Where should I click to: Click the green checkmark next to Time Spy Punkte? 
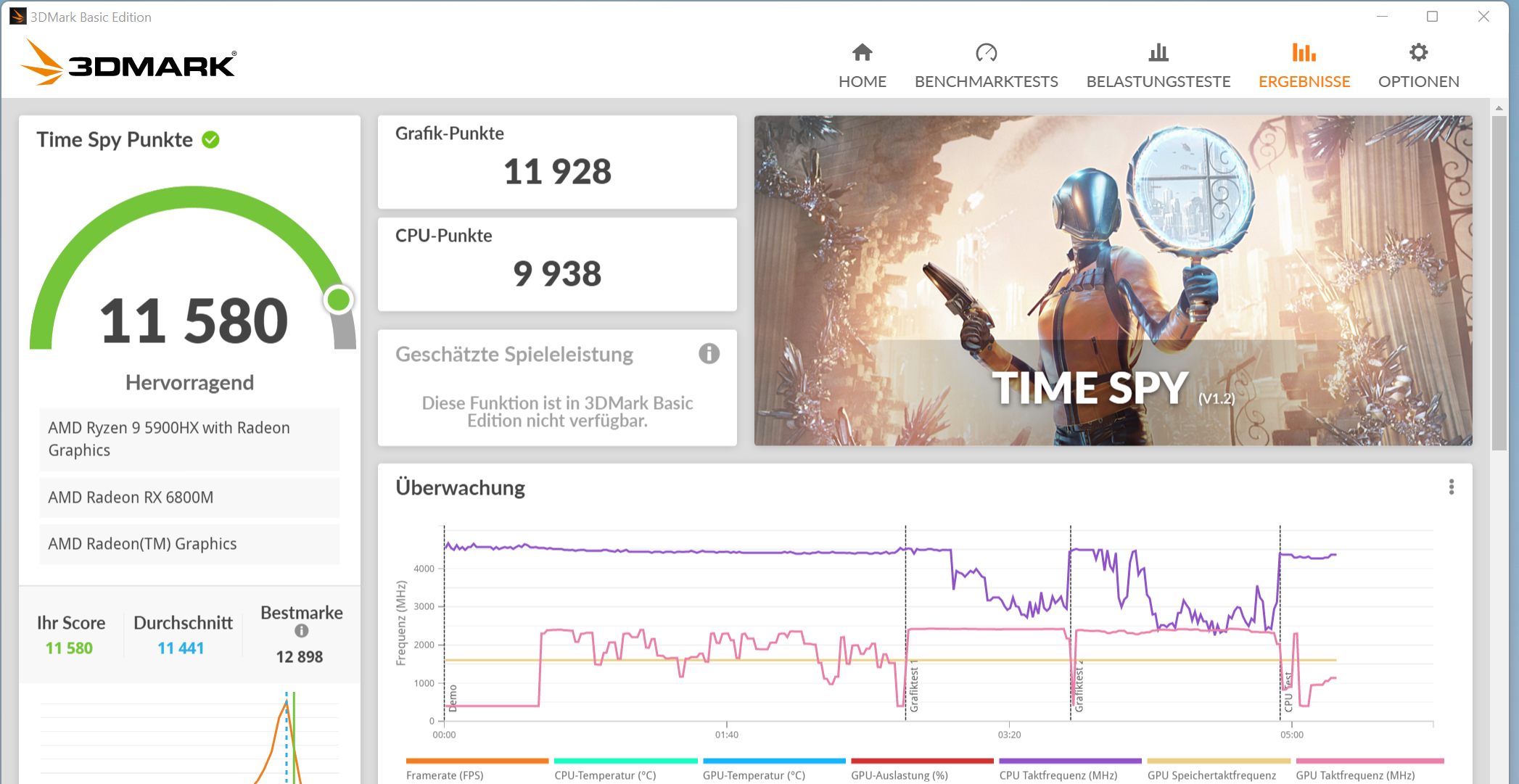point(210,140)
